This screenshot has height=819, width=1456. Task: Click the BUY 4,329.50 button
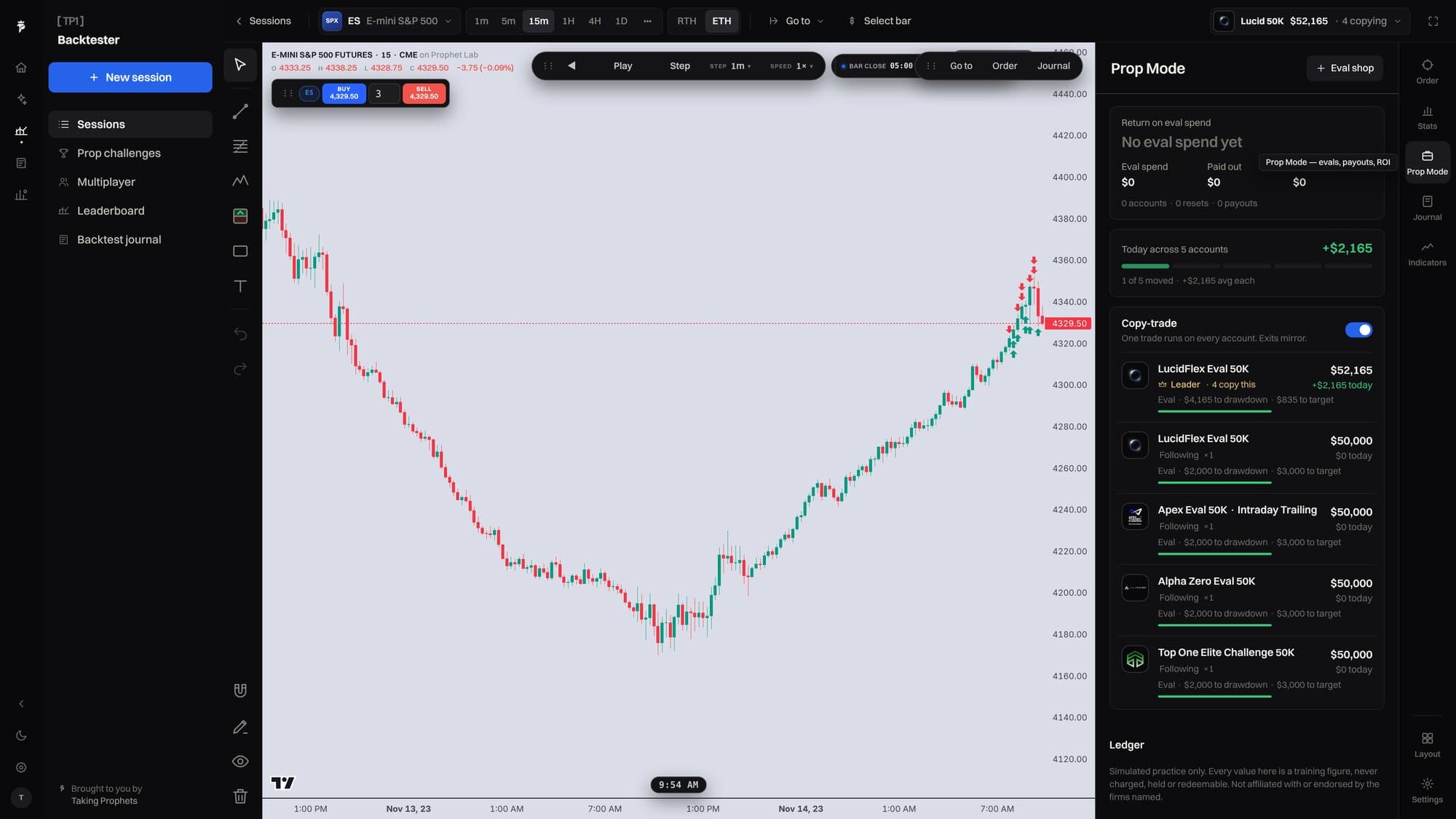point(344,93)
